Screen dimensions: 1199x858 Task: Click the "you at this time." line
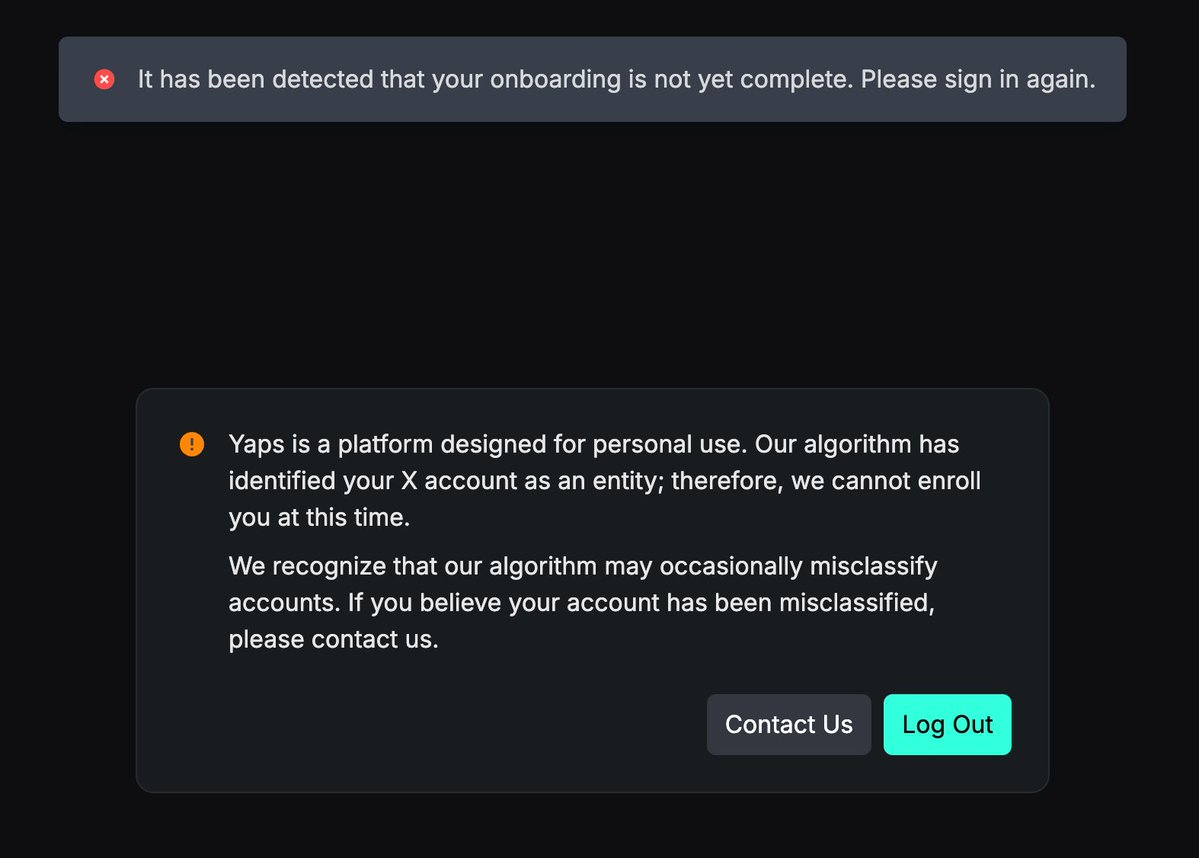point(319,518)
